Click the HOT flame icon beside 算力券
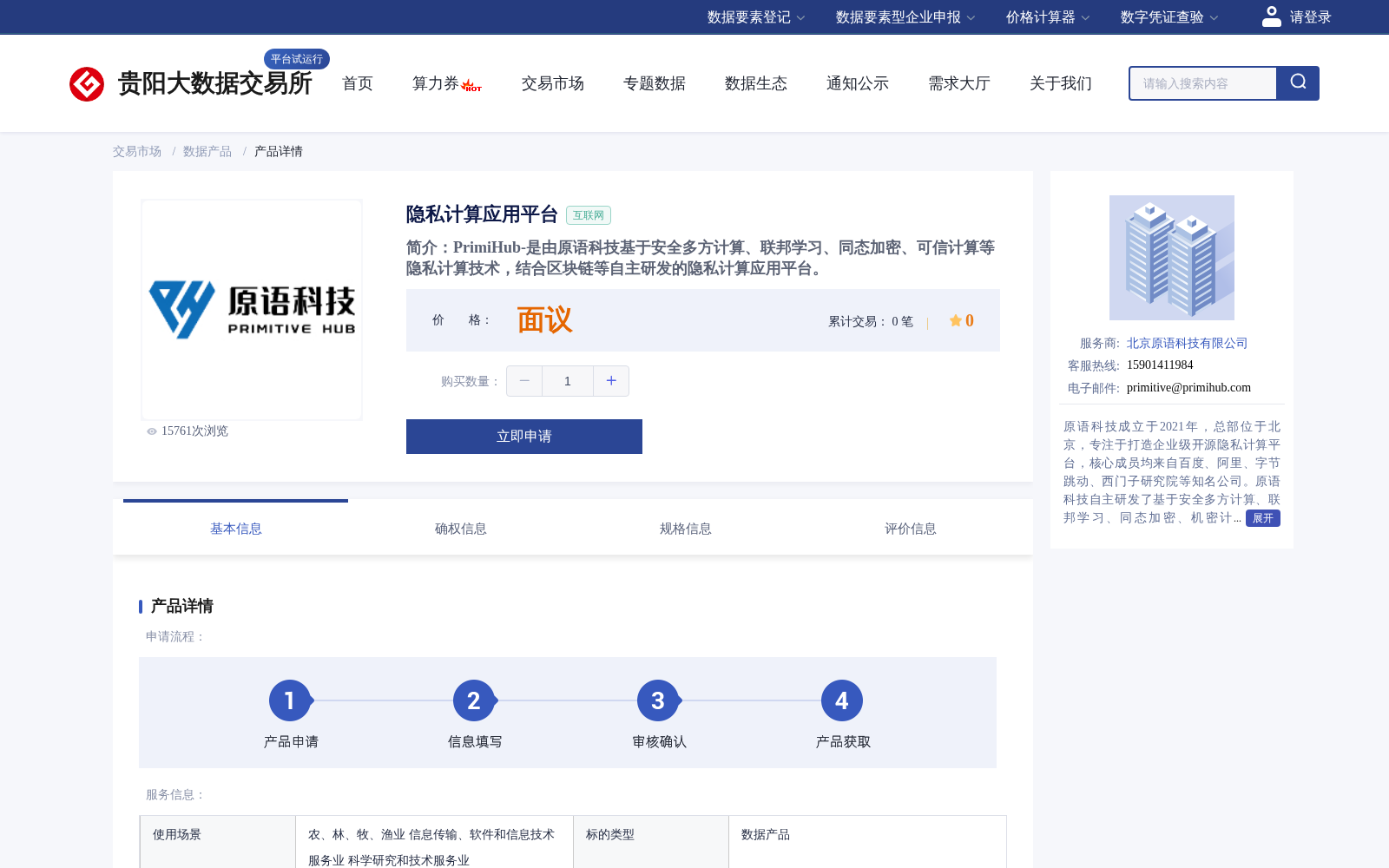Image resolution: width=1389 pixels, height=868 pixels. point(471,85)
